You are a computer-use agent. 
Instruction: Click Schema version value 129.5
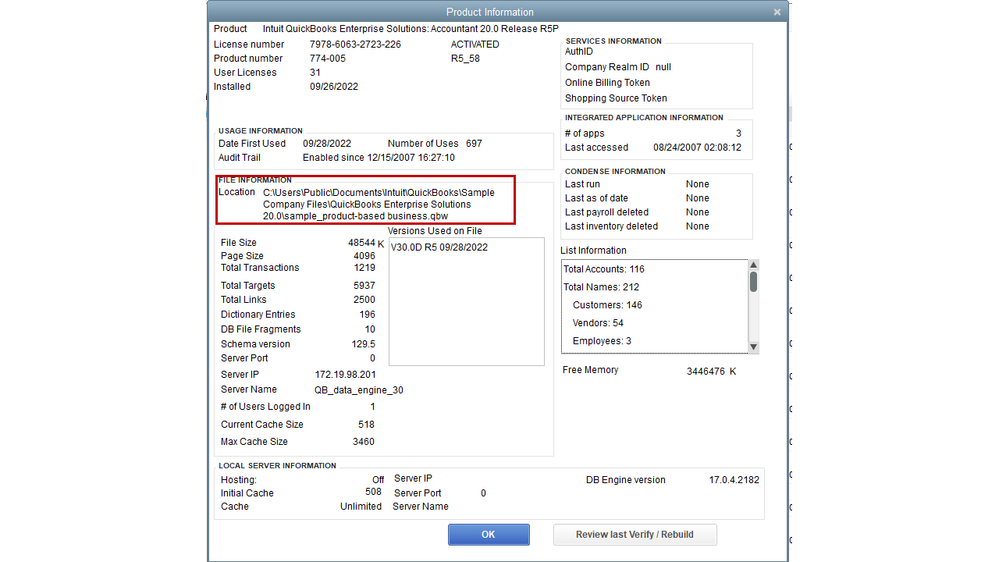coord(363,344)
